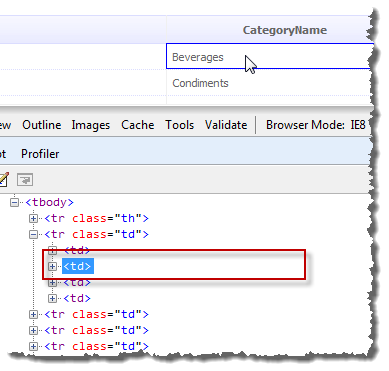The width and height of the screenshot is (389, 371).
Task: Click the Condiments table cell
Action: tap(268, 83)
